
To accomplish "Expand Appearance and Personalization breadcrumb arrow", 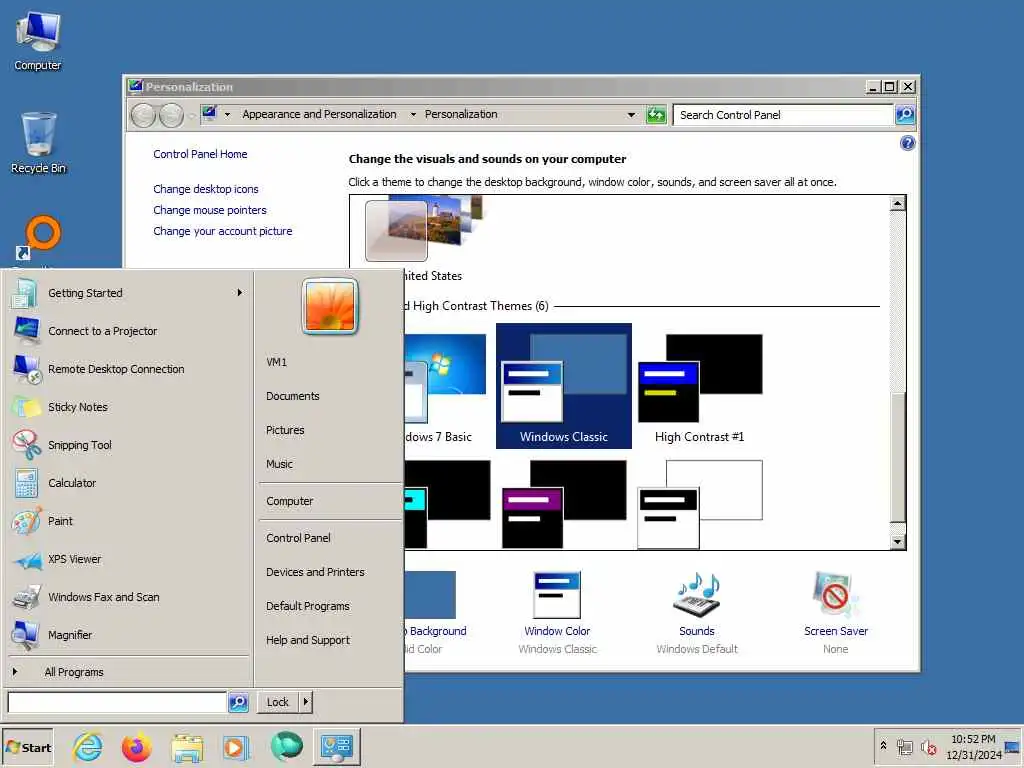I will (x=413, y=114).
